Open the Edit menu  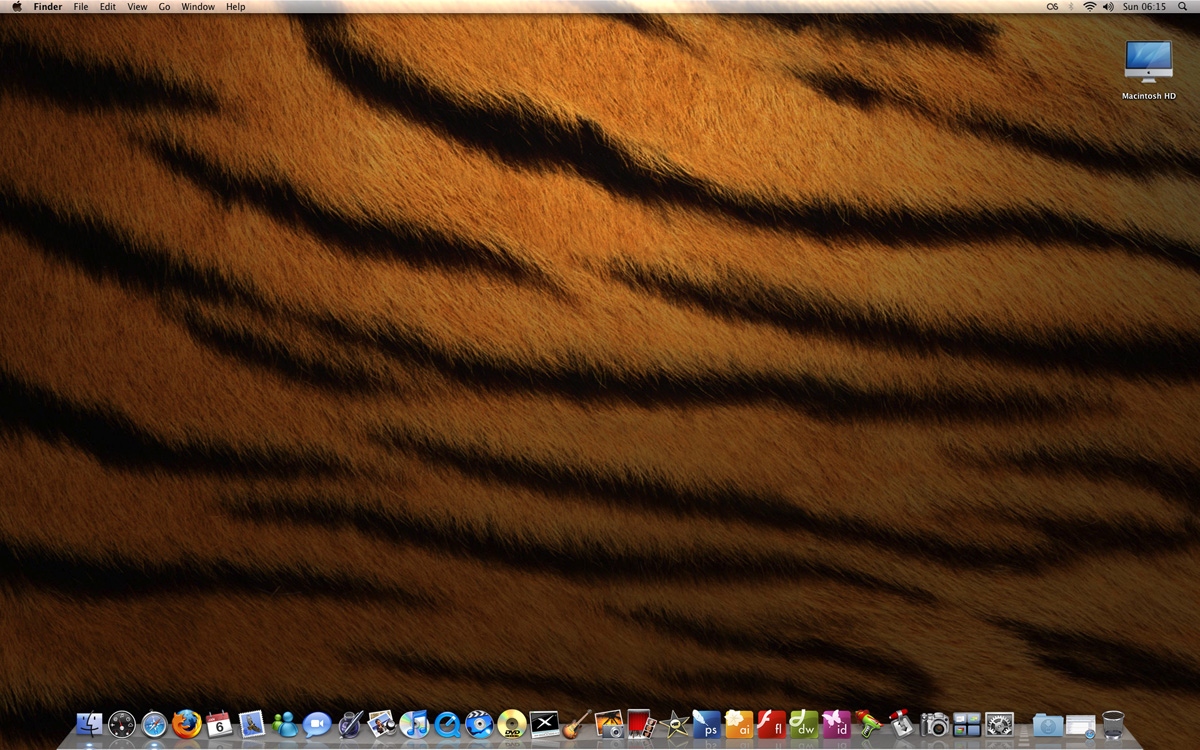(108, 7)
